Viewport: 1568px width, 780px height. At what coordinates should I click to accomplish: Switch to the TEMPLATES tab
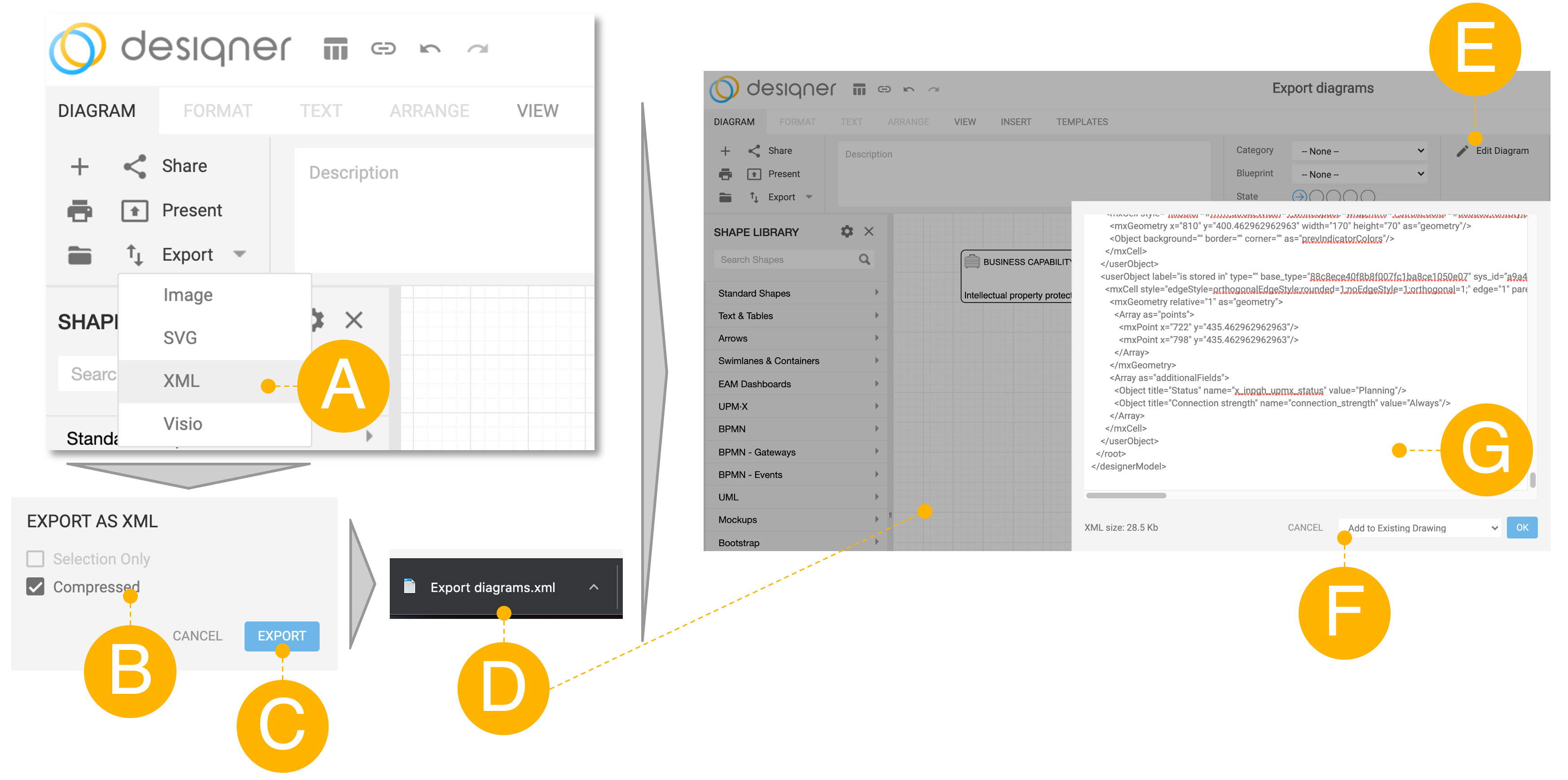point(1082,122)
